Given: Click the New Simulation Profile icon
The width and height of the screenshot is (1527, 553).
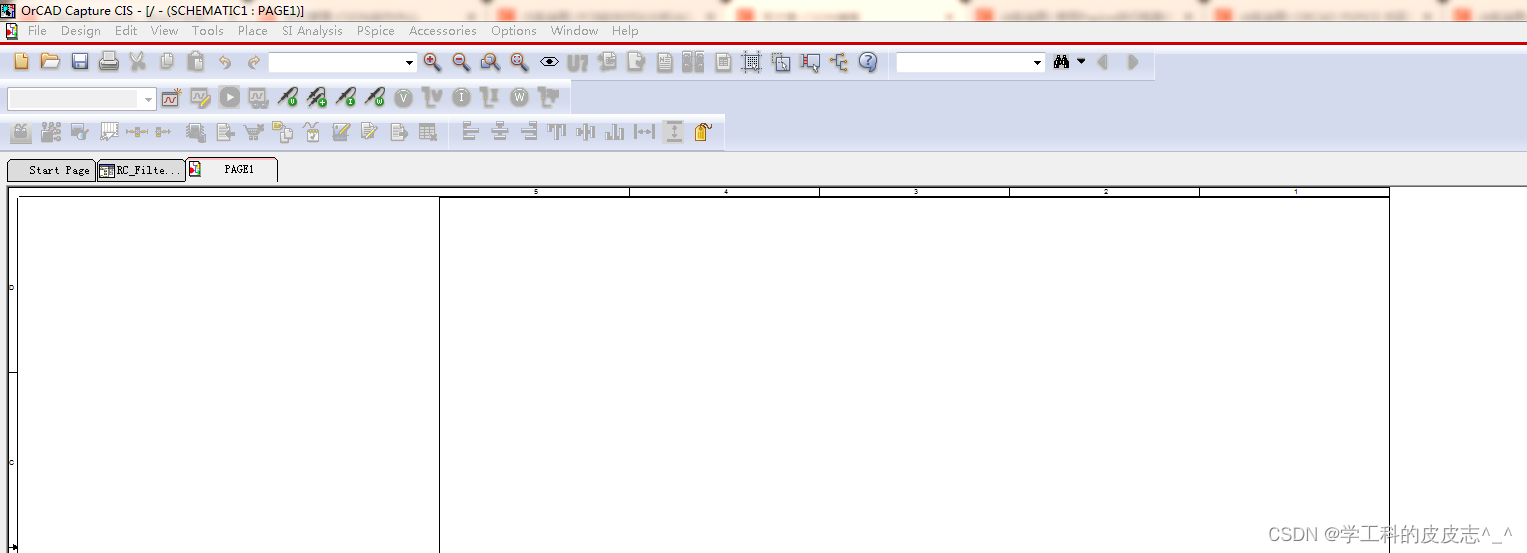Looking at the screenshot, I should [x=171, y=98].
